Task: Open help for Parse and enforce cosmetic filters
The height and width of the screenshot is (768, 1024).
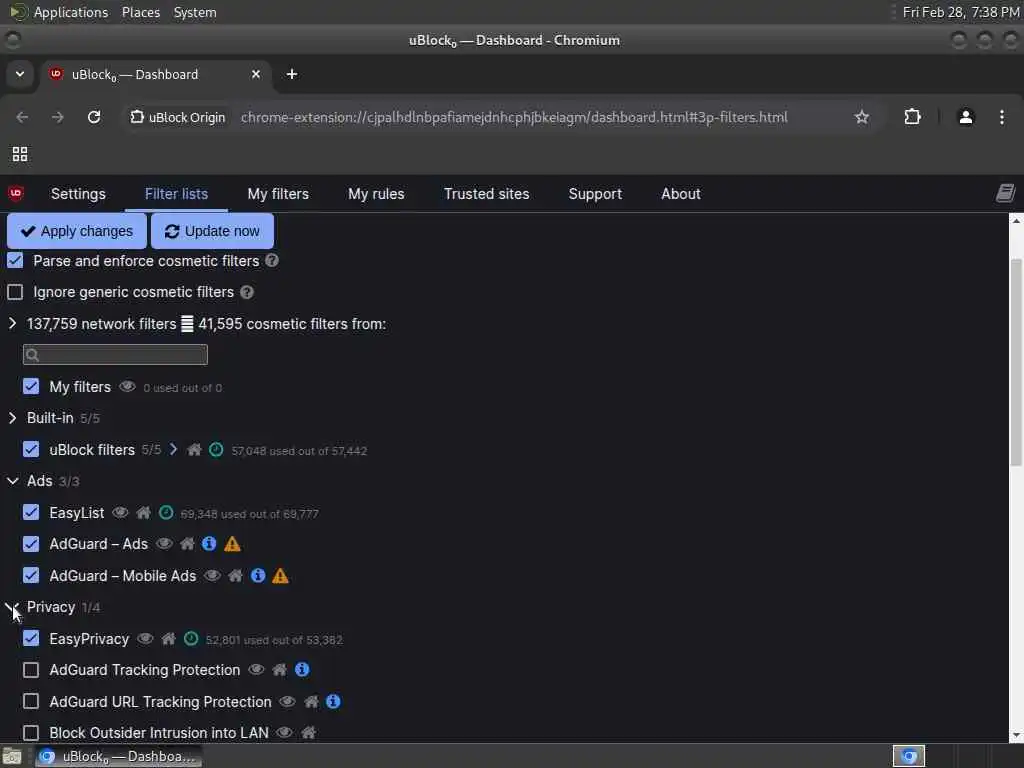Action: pyautogui.click(x=272, y=260)
